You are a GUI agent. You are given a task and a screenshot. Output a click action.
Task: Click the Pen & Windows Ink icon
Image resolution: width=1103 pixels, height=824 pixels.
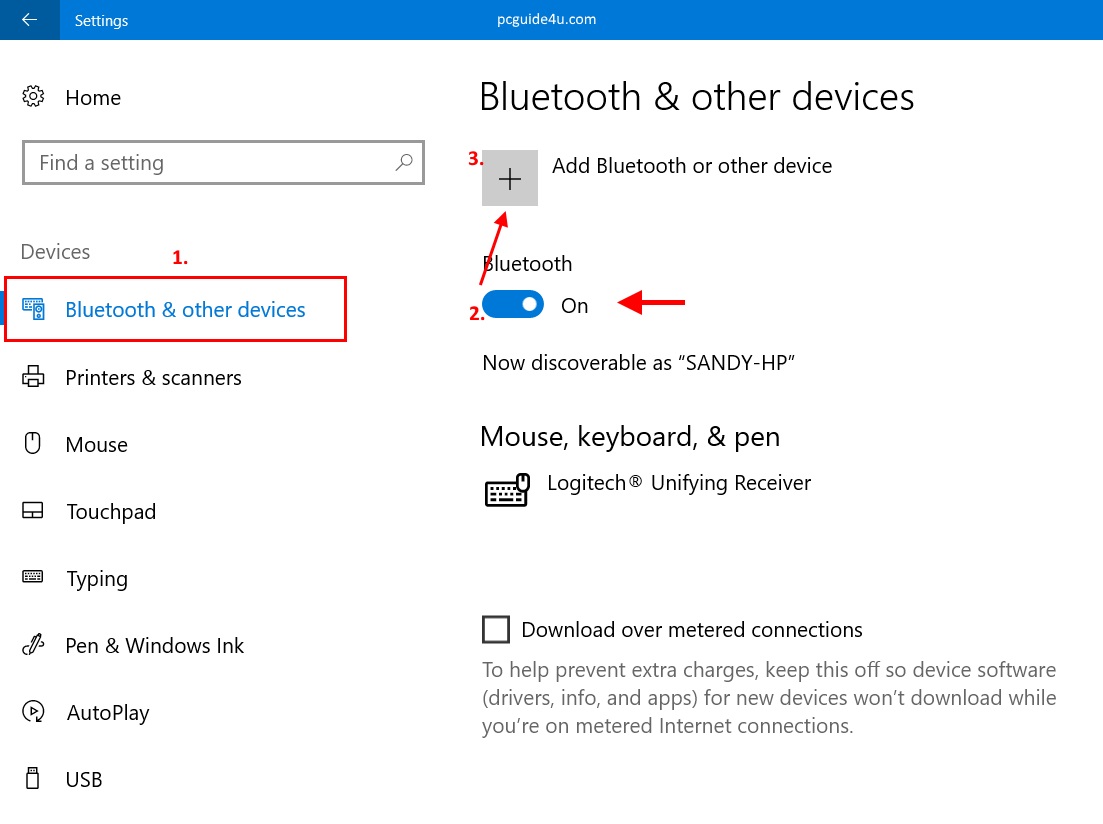click(x=33, y=645)
